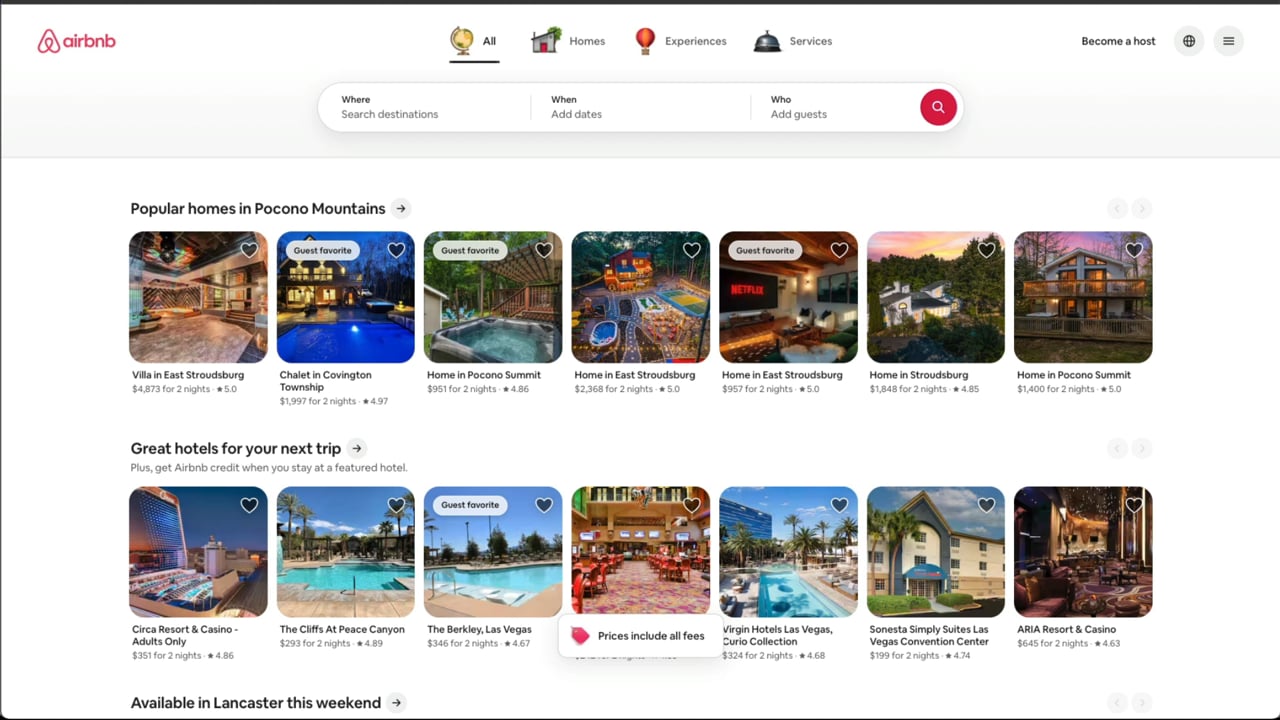Screen dimensions: 1280x720
Task: Expand Available in Lancaster this weekend arrow
Action: tap(397, 702)
